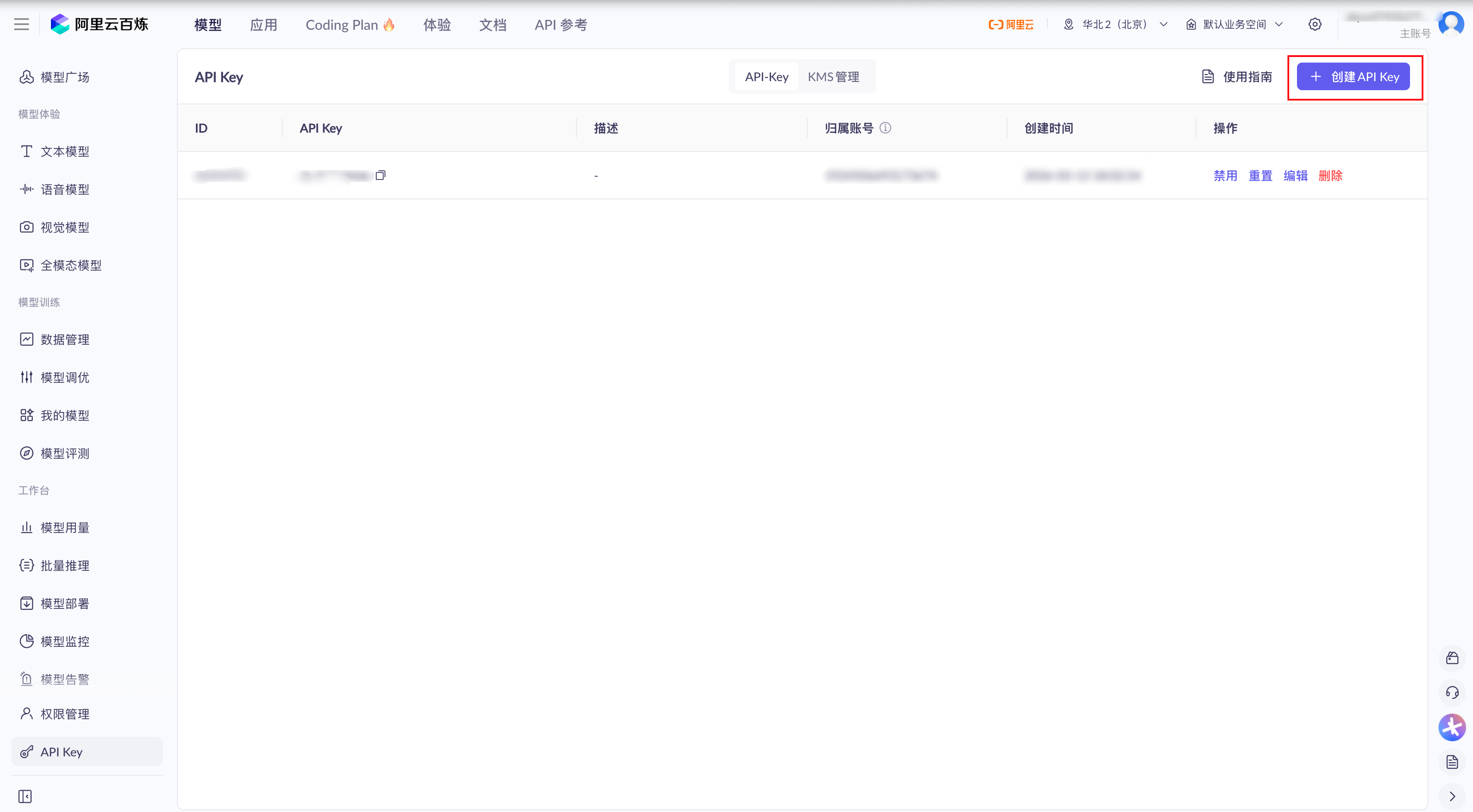Show info tooltip next to 归属账号

pyautogui.click(x=886, y=128)
